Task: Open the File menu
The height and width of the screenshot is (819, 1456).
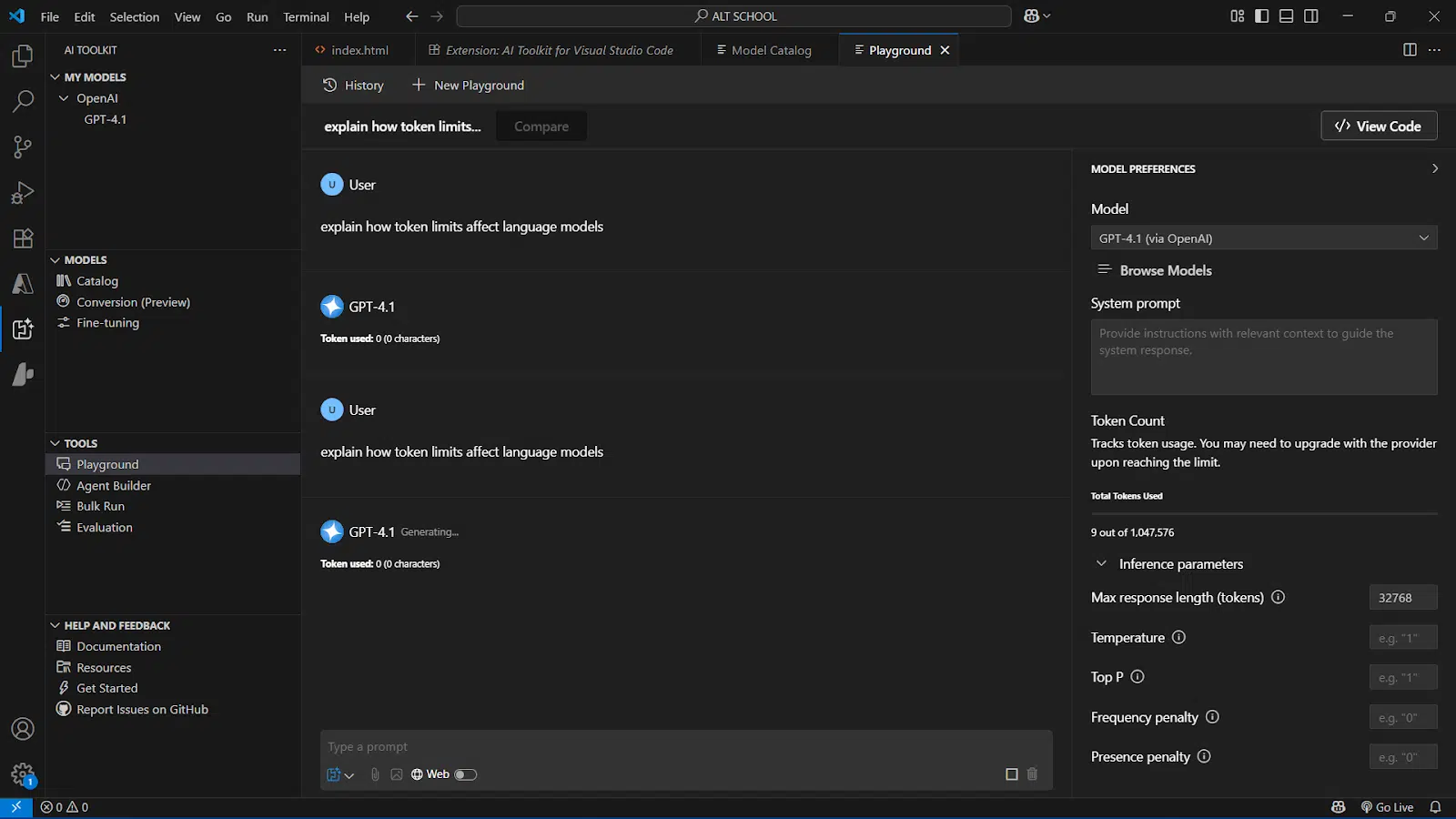Action: tap(50, 16)
